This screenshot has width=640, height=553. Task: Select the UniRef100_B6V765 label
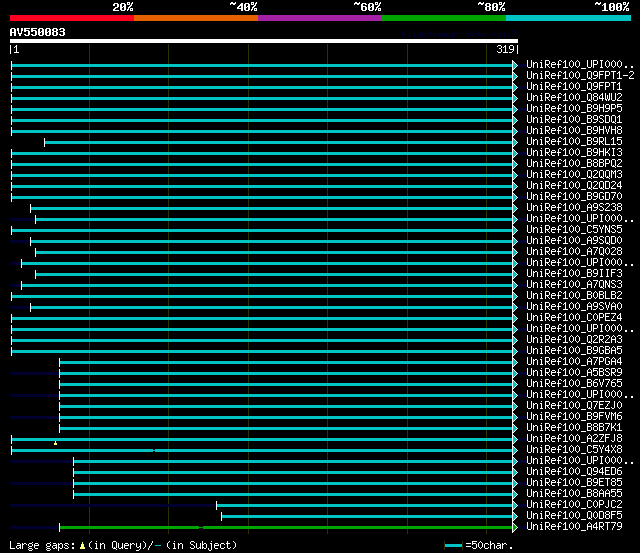(x=574, y=384)
